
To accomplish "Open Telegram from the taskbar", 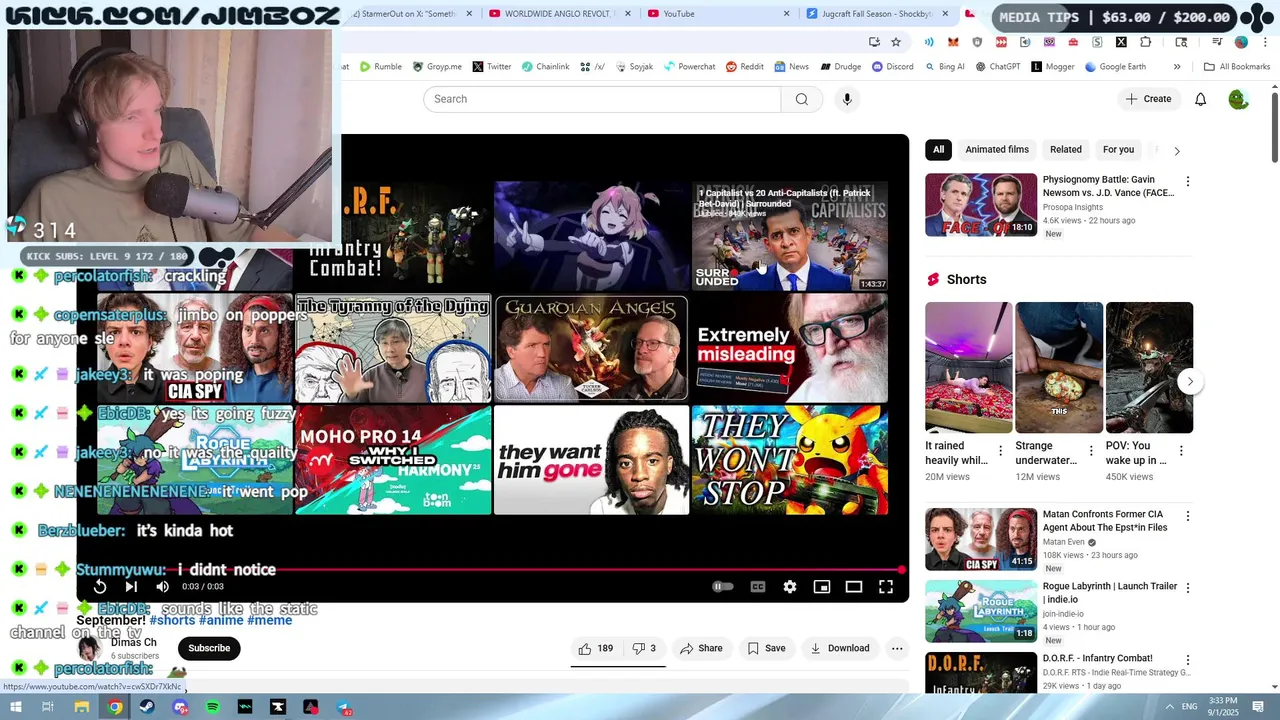I will click(x=344, y=707).
